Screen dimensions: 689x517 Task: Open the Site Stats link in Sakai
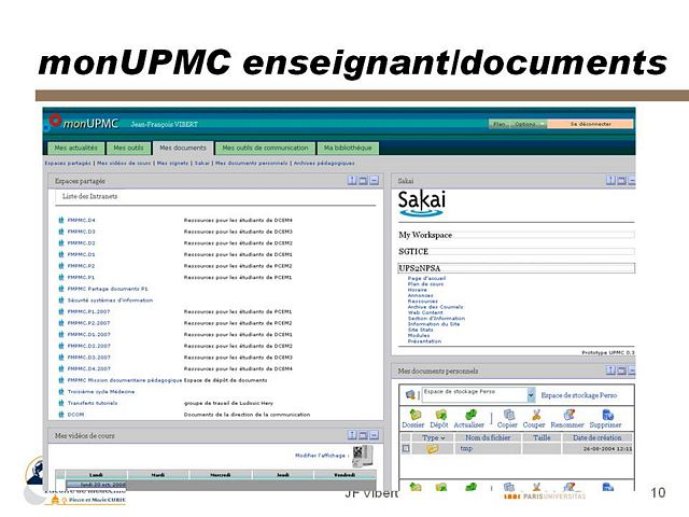pyautogui.click(x=421, y=330)
